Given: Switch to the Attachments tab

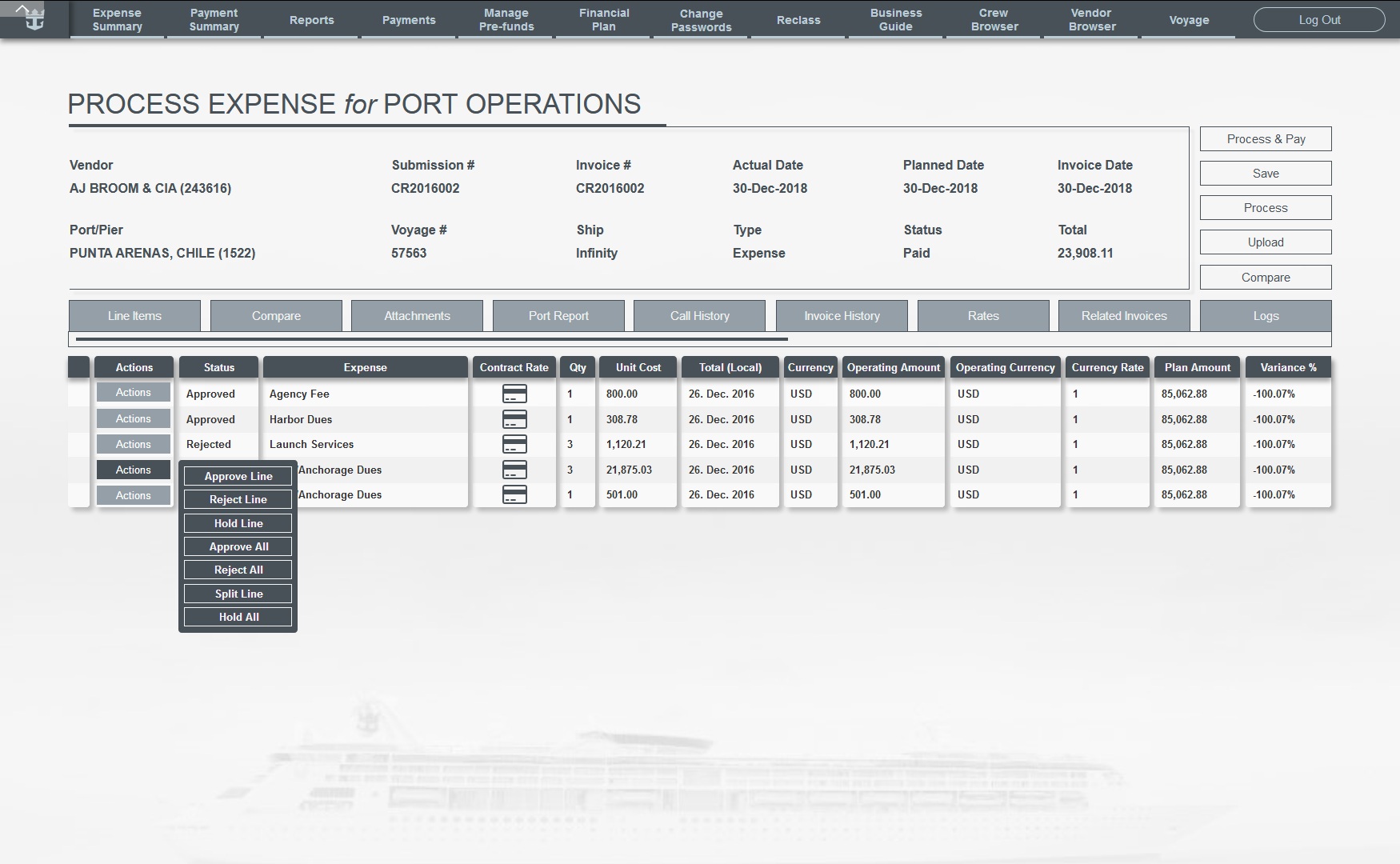Looking at the screenshot, I should pos(417,316).
